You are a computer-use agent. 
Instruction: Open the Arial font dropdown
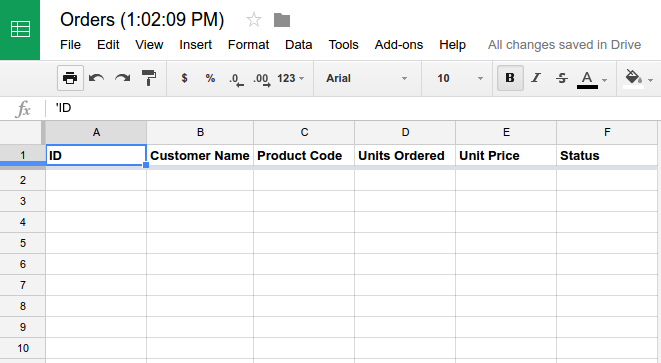point(366,78)
